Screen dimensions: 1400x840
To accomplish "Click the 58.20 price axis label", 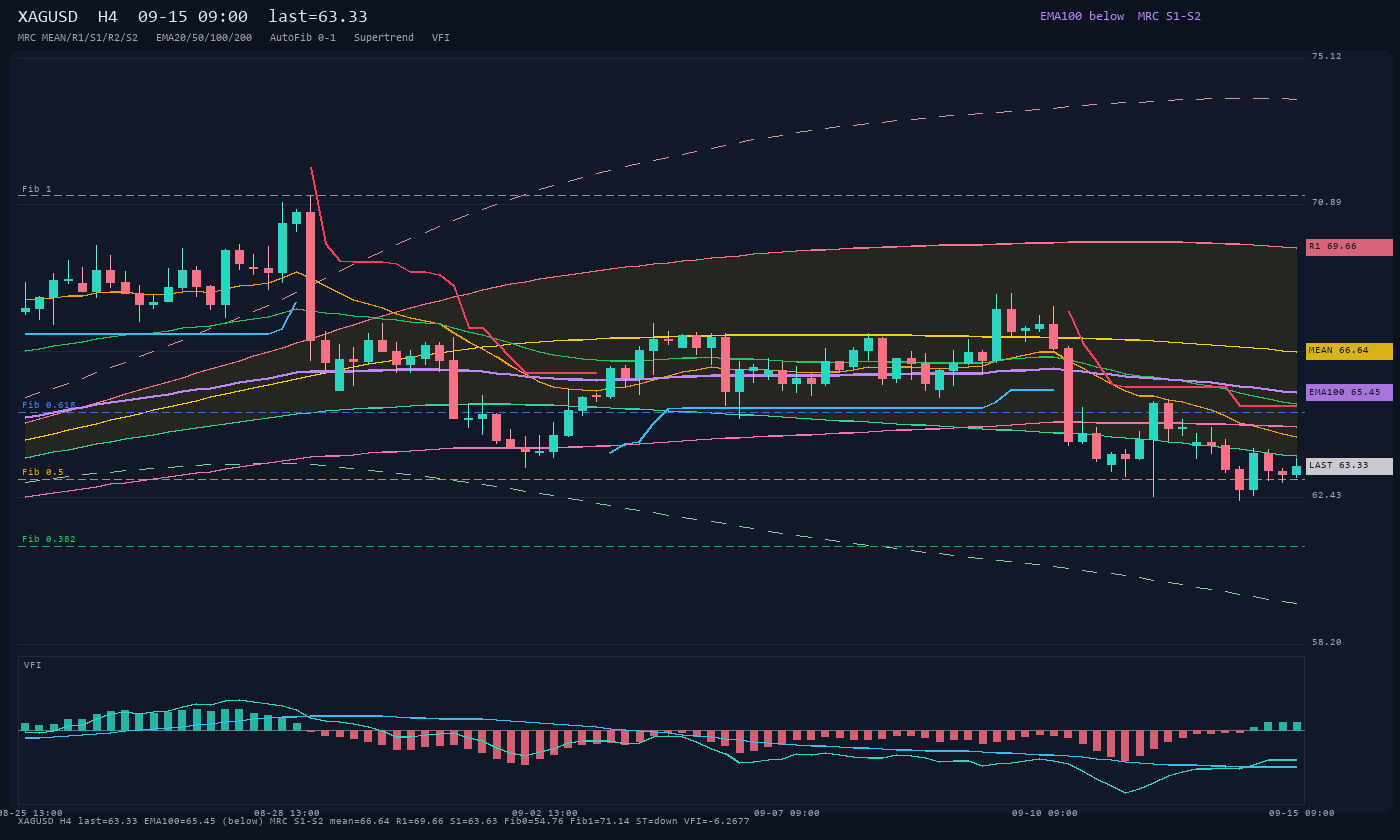I will point(1327,642).
